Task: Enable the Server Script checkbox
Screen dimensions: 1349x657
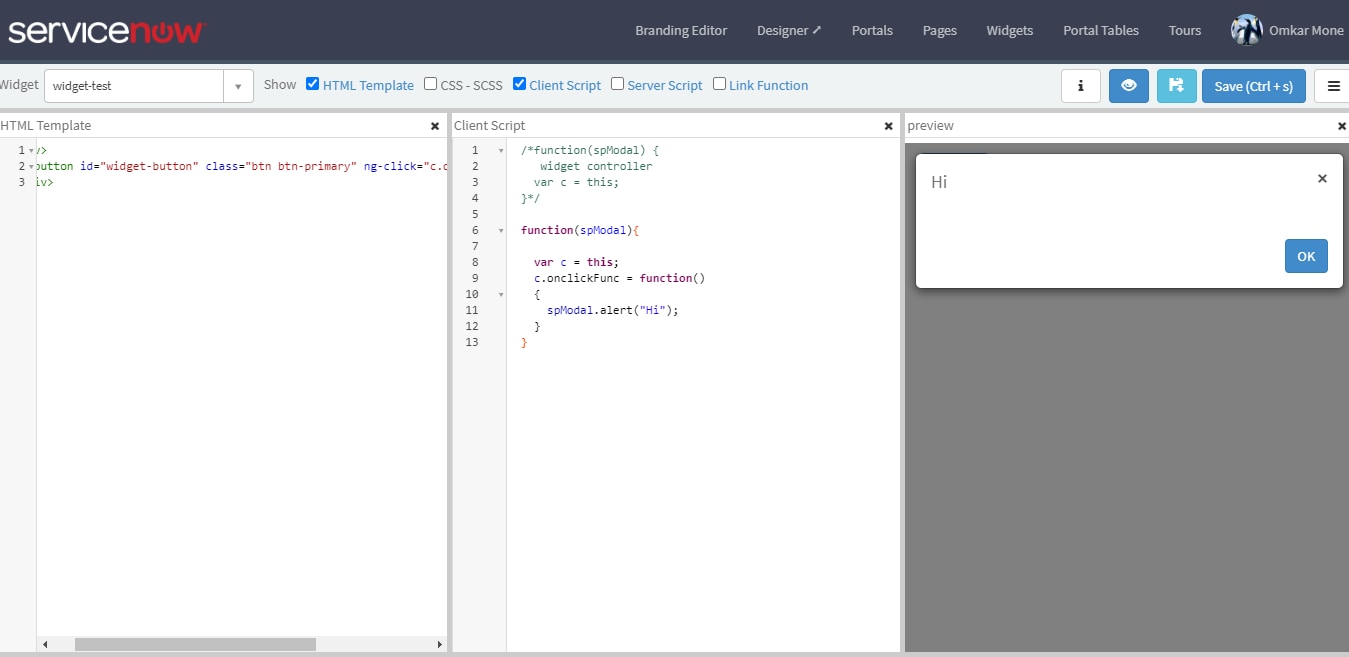Action: (617, 84)
